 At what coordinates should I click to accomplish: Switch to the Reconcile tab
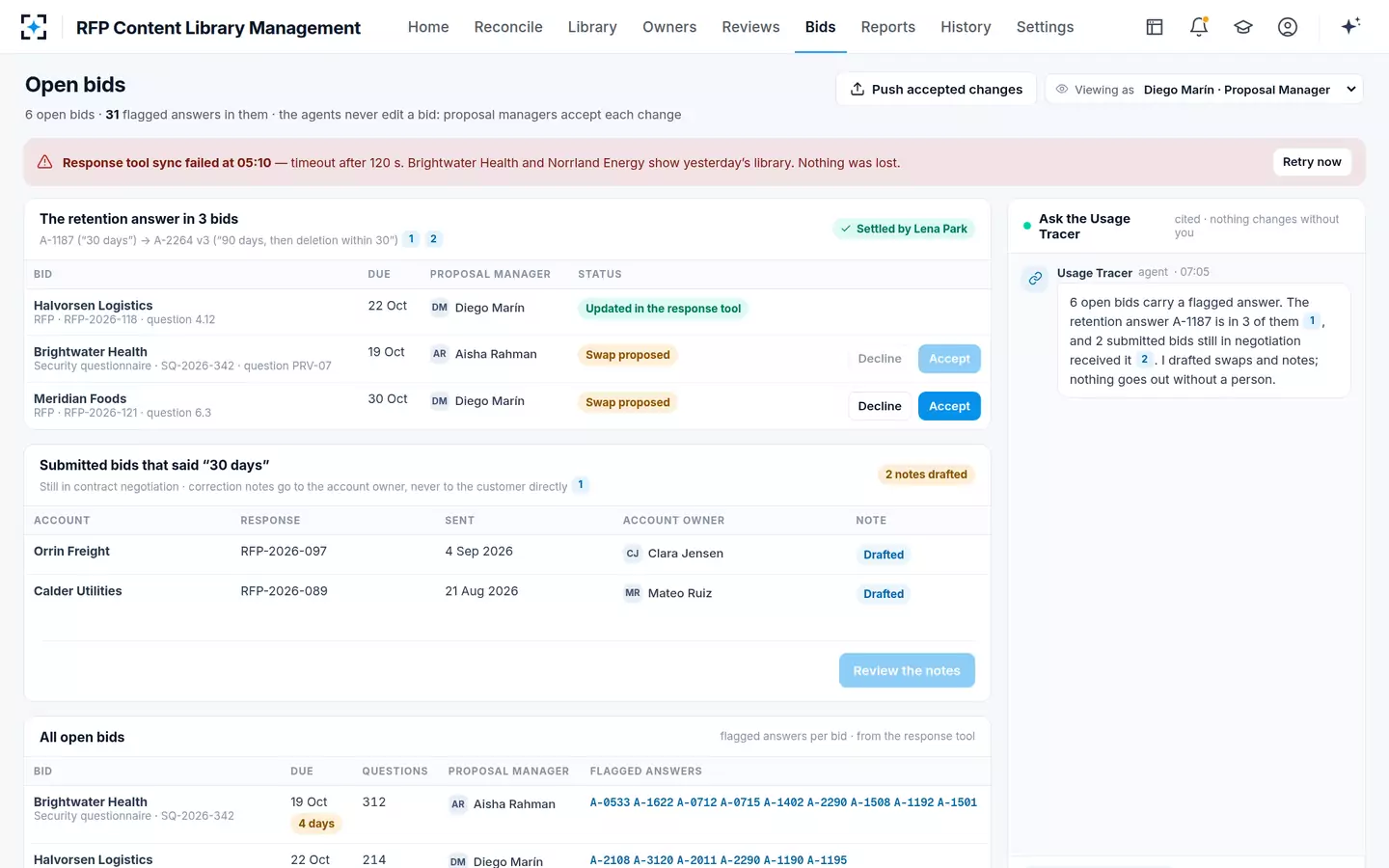tap(508, 27)
